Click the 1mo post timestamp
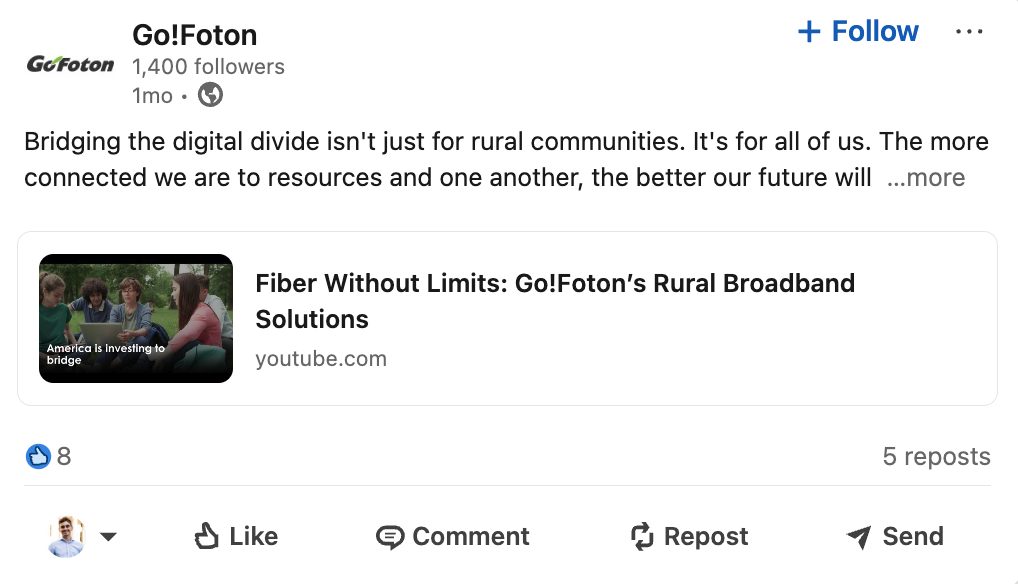 tap(152, 96)
